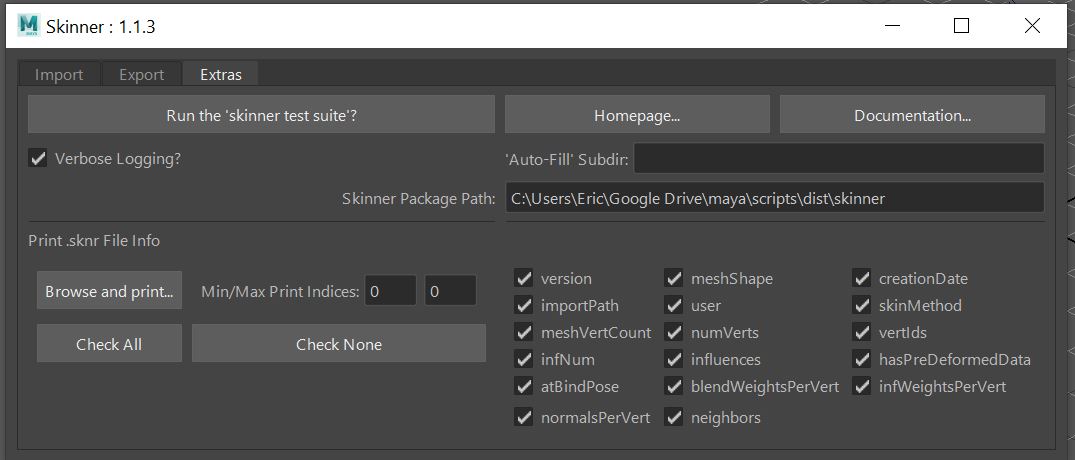This screenshot has height=460, width=1075.
Task: Click the Skinner Package Path field
Action: [x=775, y=198]
